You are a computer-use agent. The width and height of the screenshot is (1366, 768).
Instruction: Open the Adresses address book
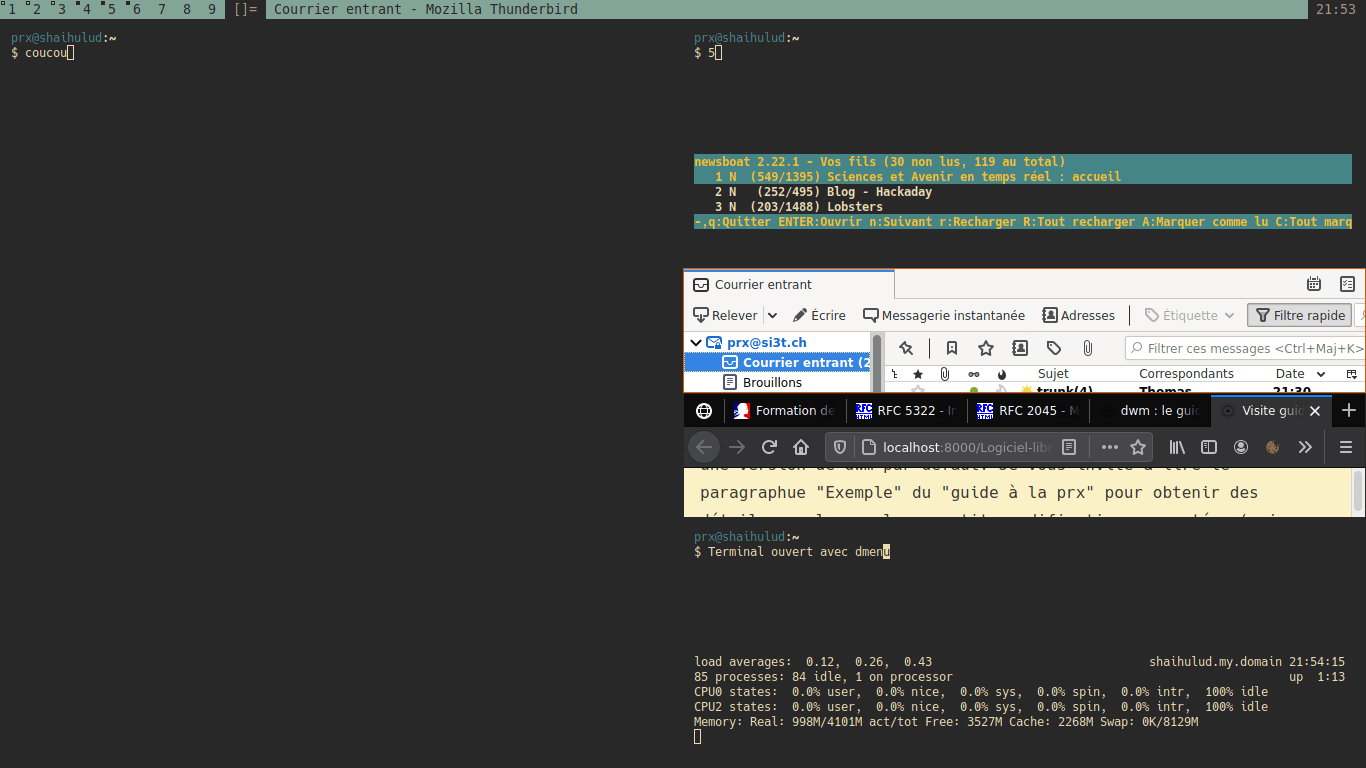pos(1078,315)
